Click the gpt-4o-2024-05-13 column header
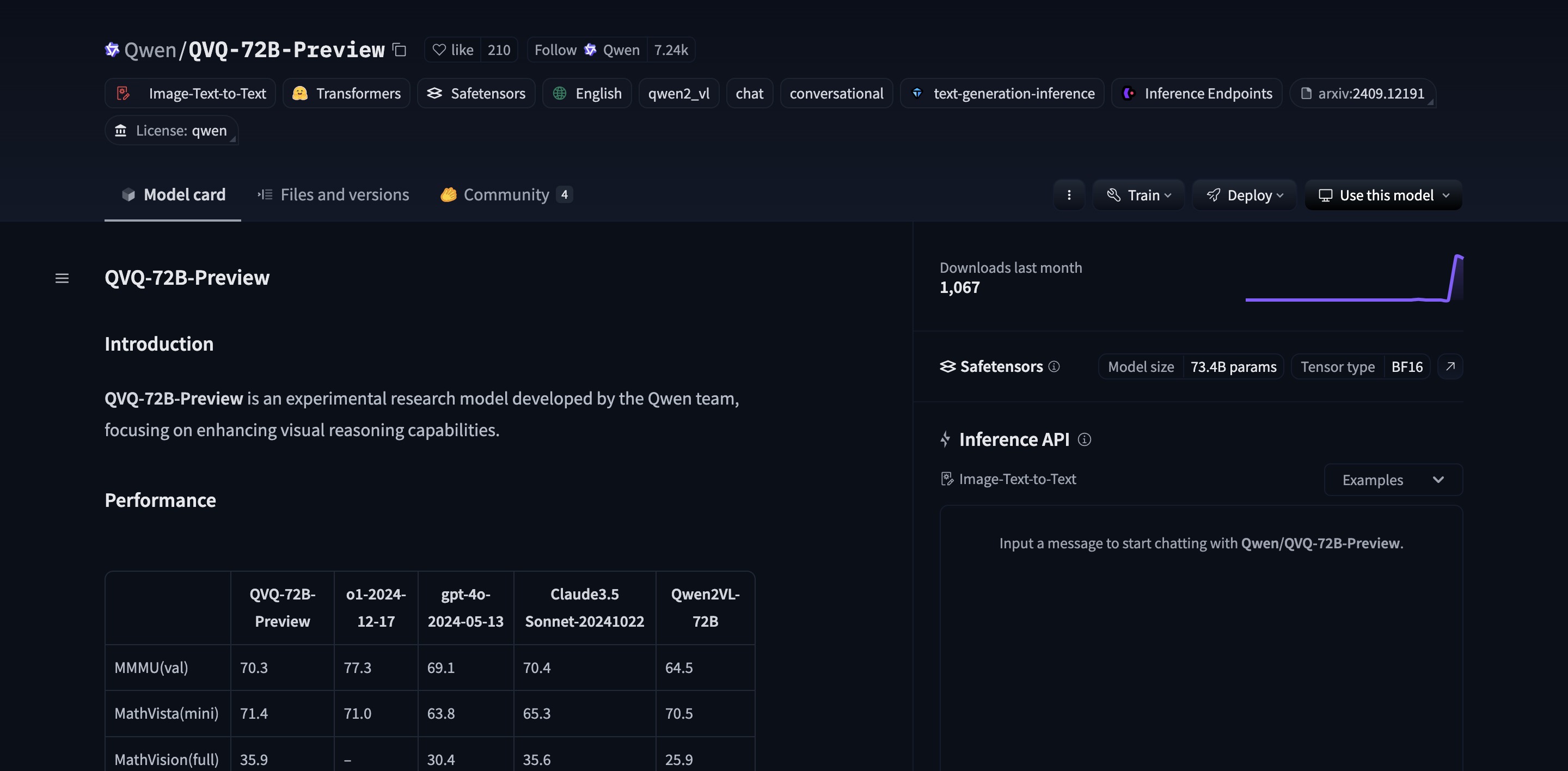The image size is (1568, 771). 465,607
